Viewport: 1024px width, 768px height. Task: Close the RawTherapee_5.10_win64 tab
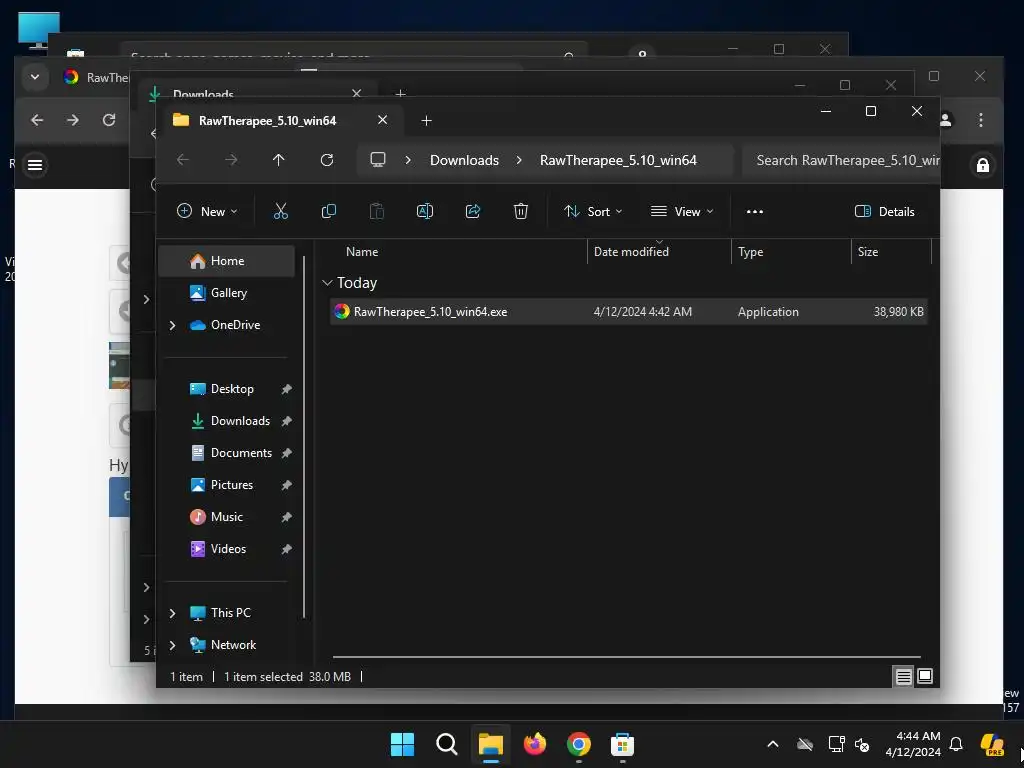(383, 120)
